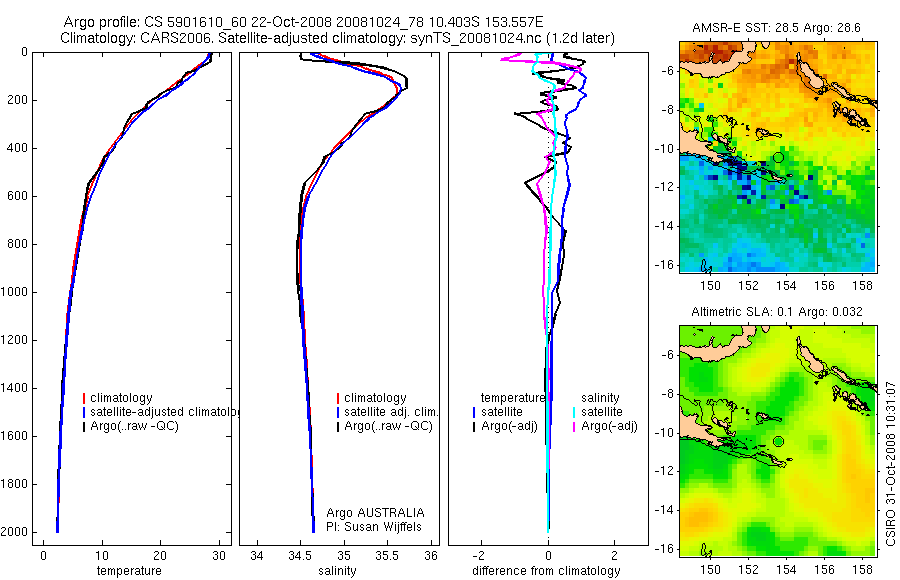The width and height of the screenshot is (900, 580).
Task: Click red 'climatology' legend marker in temperature plot
Action: (x=84, y=398)
